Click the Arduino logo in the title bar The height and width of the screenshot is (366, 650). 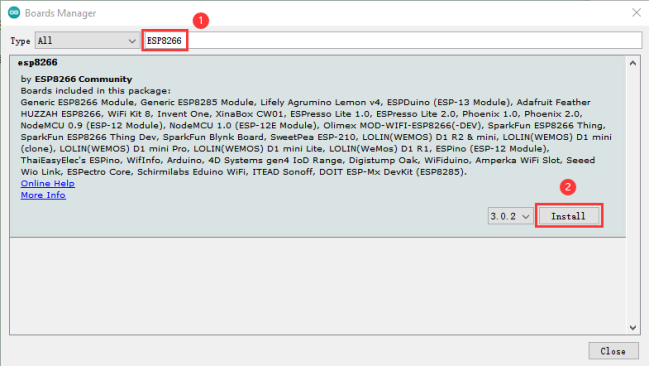14,13
